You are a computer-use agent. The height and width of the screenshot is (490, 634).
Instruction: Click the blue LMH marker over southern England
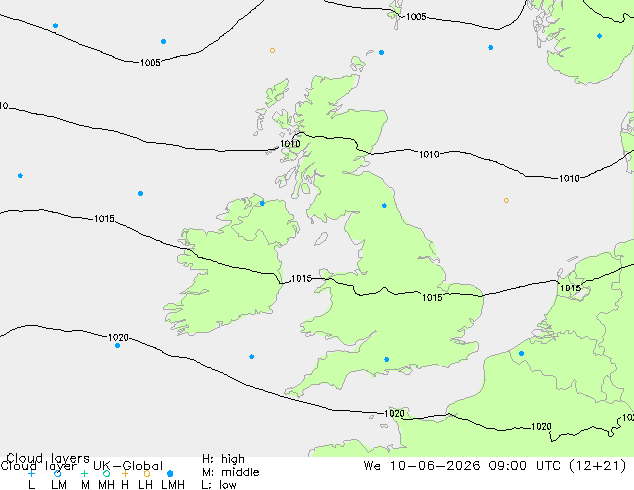(387, 359)
